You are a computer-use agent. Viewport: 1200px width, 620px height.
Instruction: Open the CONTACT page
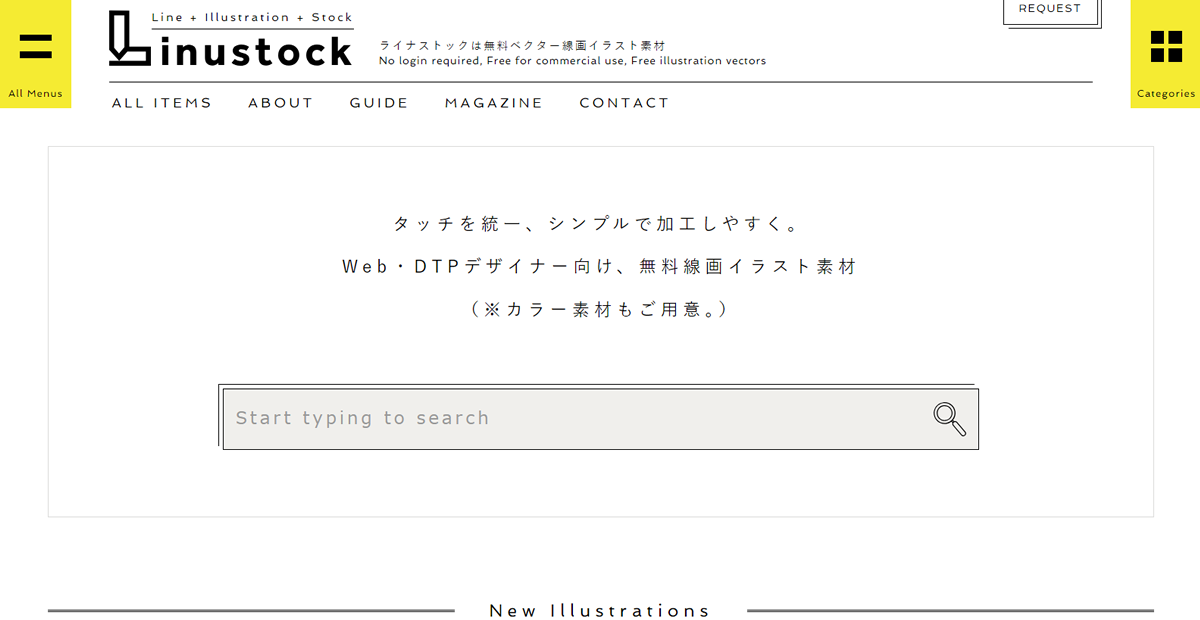(x=624, y=103)
